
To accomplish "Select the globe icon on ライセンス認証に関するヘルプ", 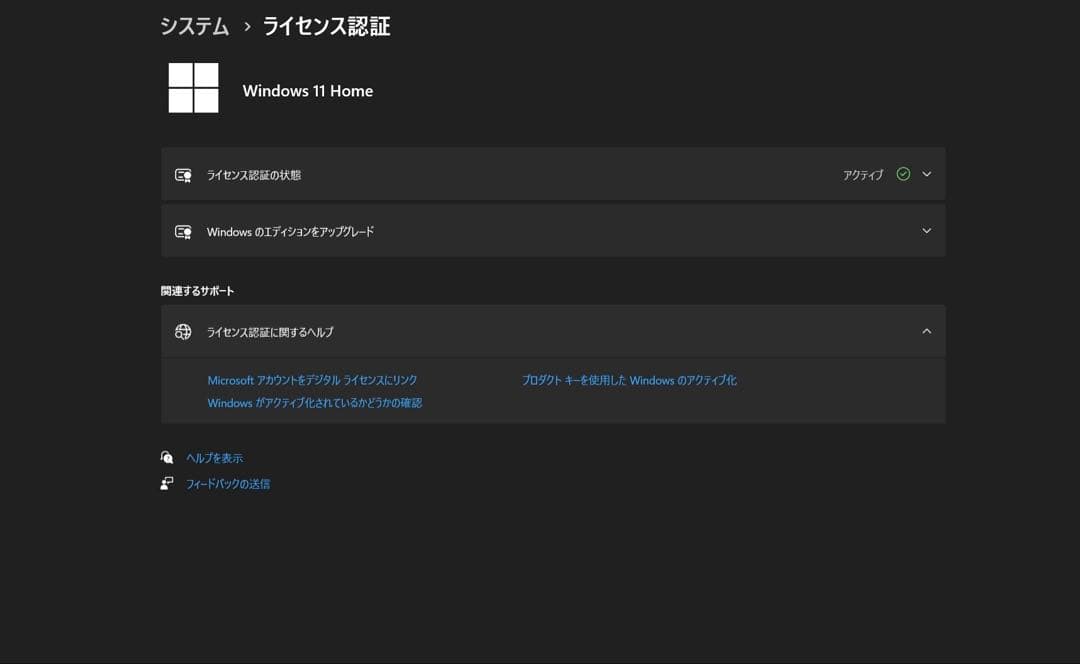I will click(183, 331).
